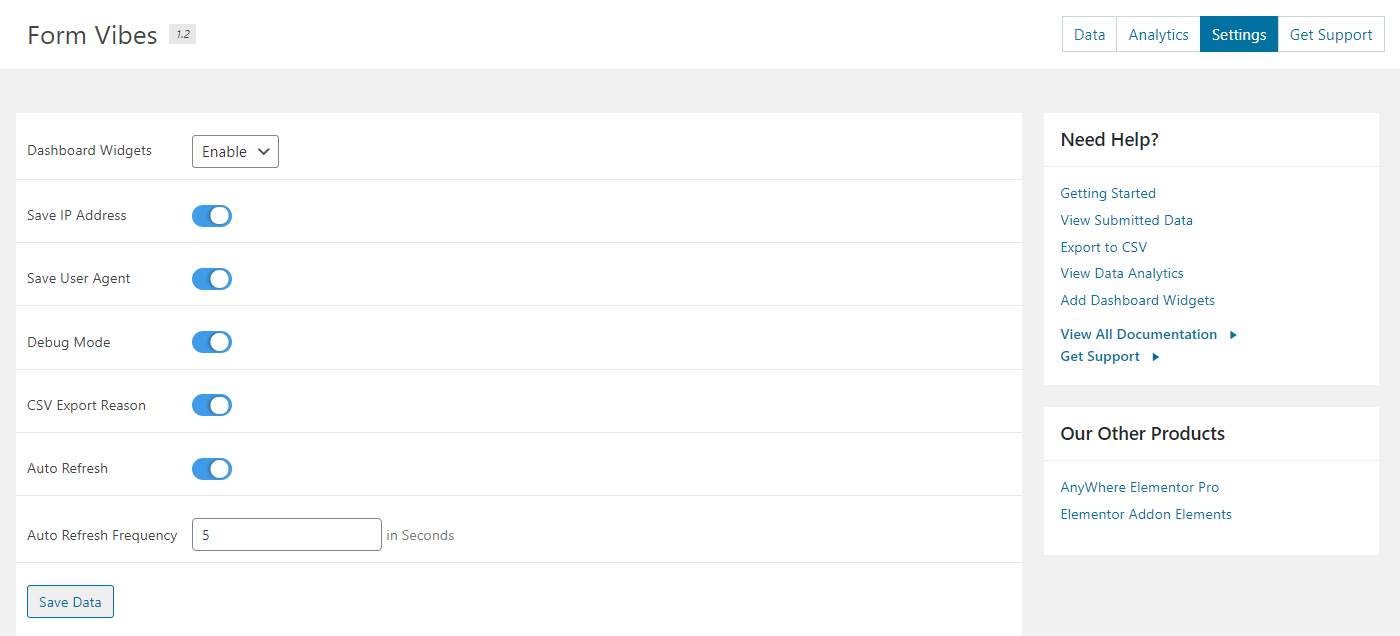Viewport: 1400px width, 636px height.
Task: Click inside the Auto Refresh Frequency field
Action: [x=286, y=534]
